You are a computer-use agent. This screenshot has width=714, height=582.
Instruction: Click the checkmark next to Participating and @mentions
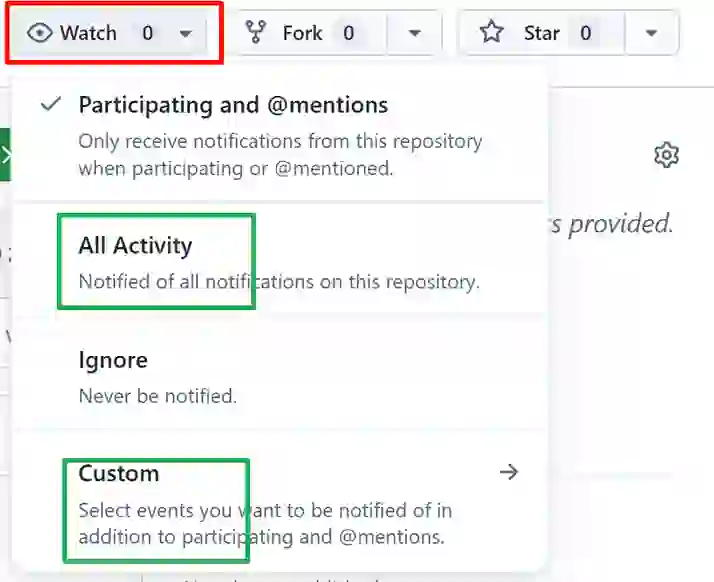point(51,104)
